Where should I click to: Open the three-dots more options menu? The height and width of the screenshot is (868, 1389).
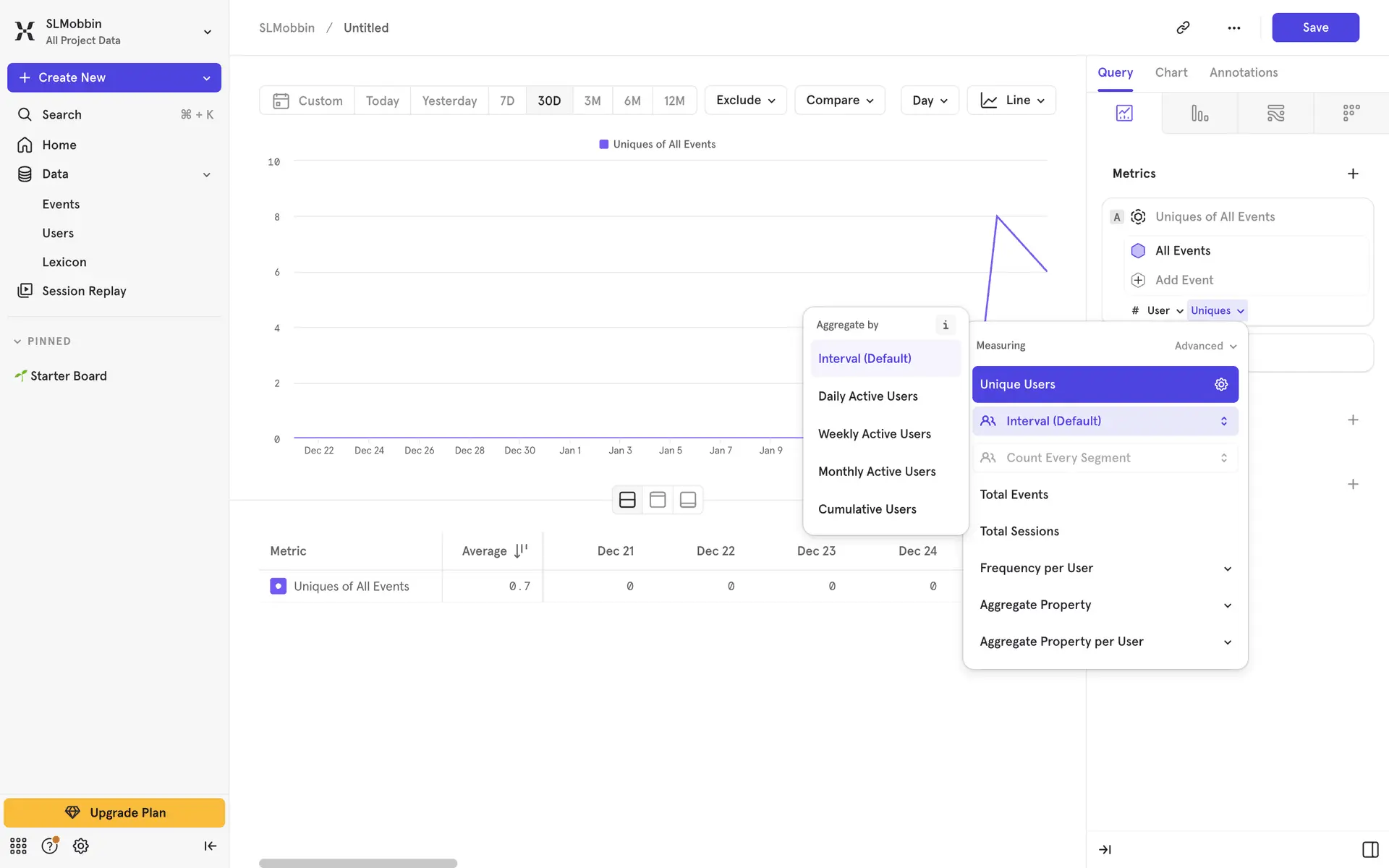(1233, 27)
